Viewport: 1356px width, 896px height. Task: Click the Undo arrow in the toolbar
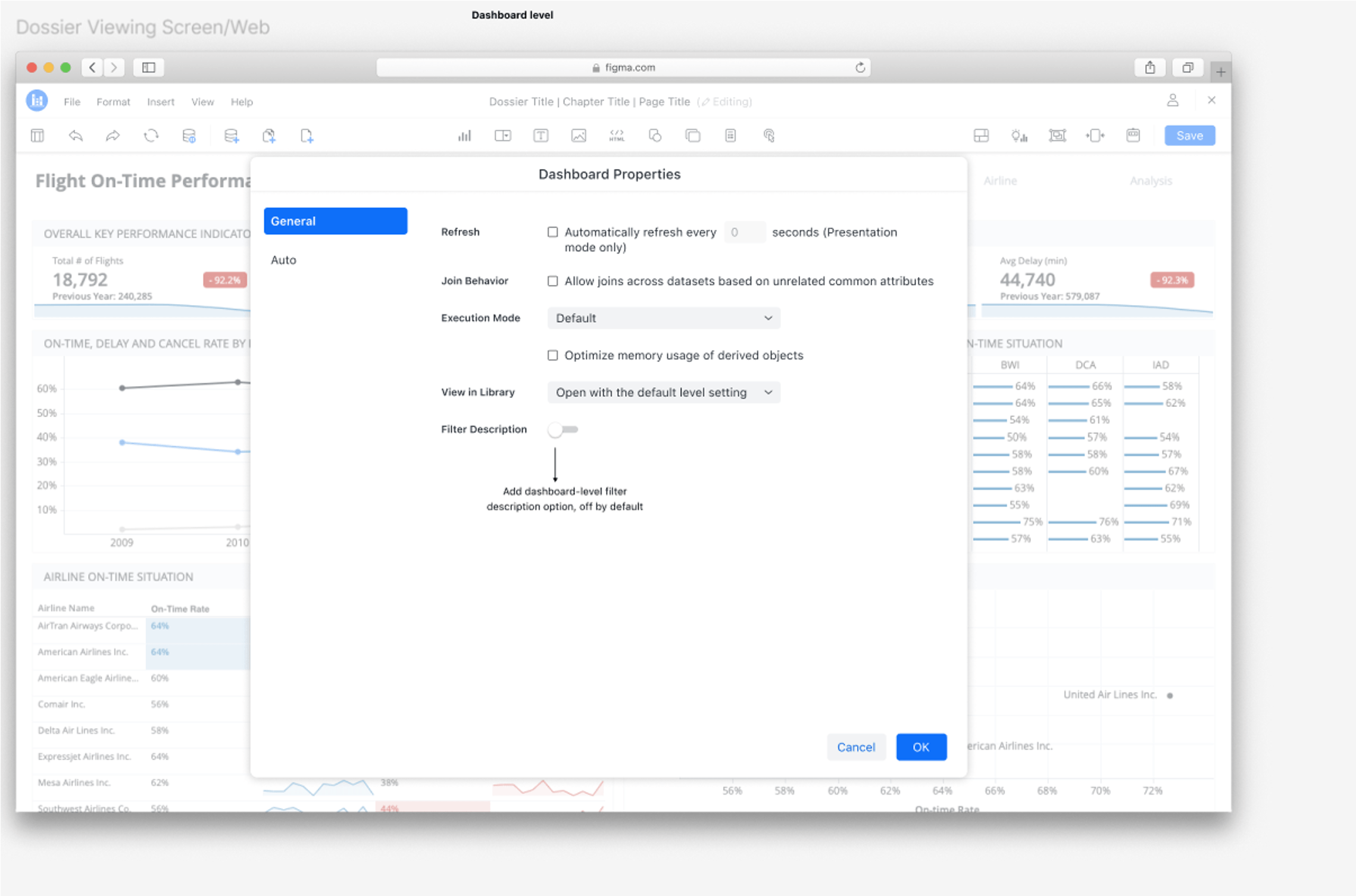point(76,136)
